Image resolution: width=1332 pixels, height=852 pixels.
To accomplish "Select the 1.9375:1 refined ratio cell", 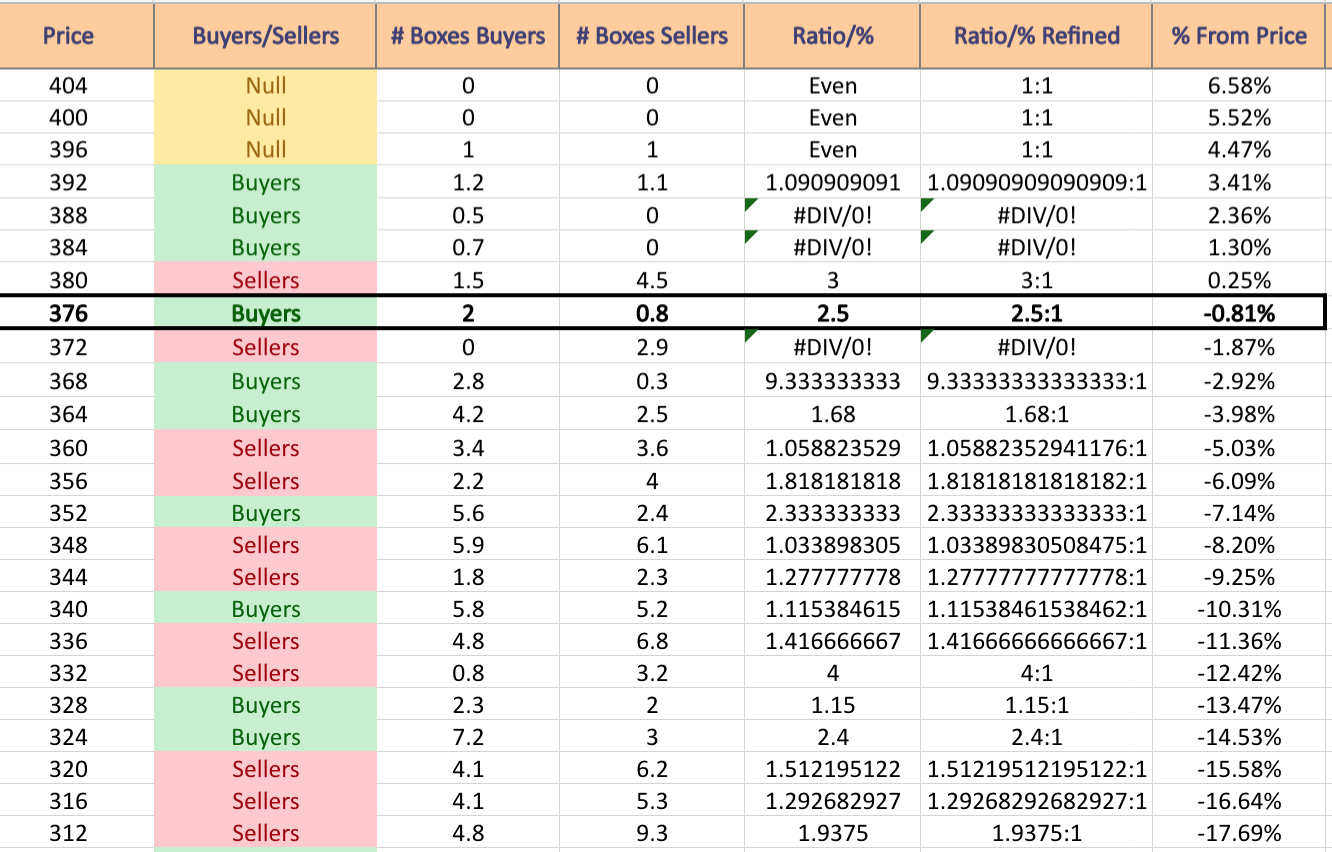I will point(1037,833).
